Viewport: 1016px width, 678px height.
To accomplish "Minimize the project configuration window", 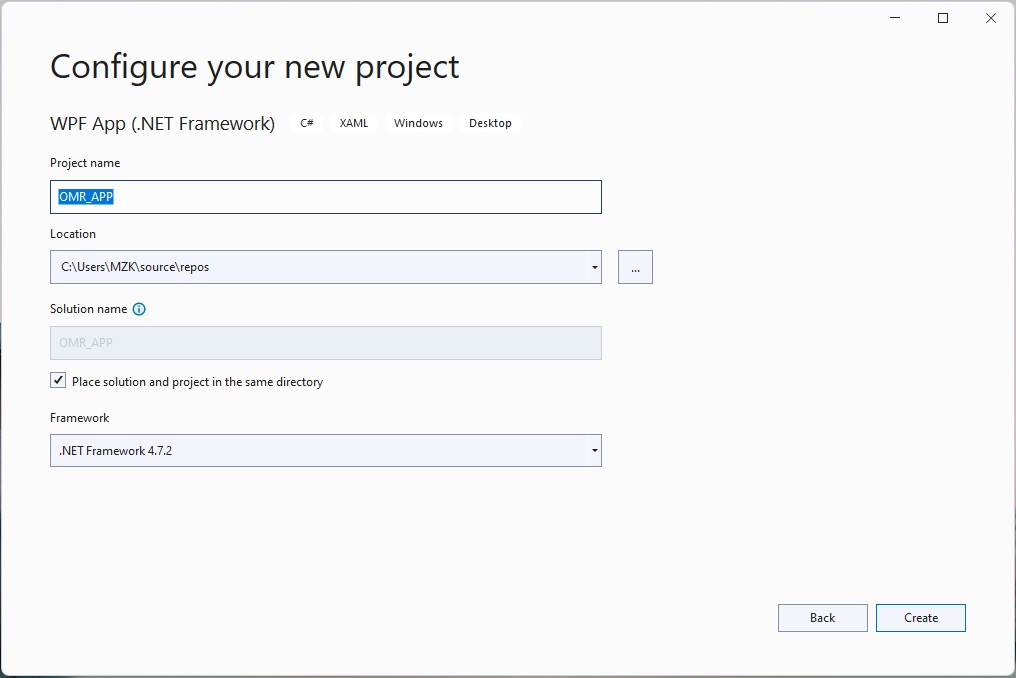I will click(893, 17).
